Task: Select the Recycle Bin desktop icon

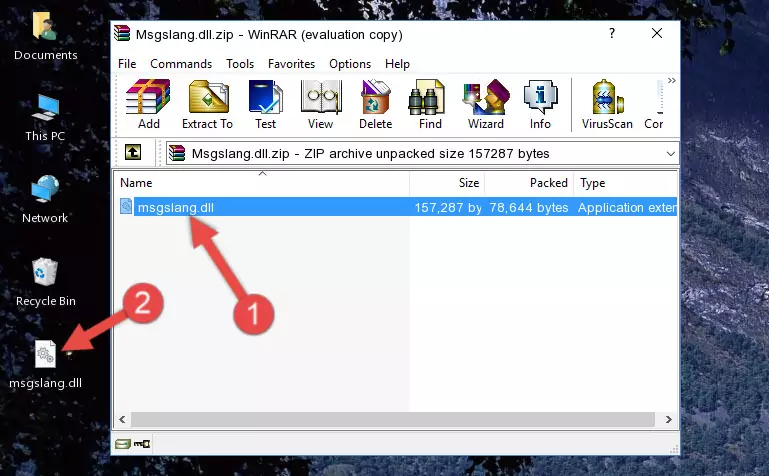Action: click(46, 282)
